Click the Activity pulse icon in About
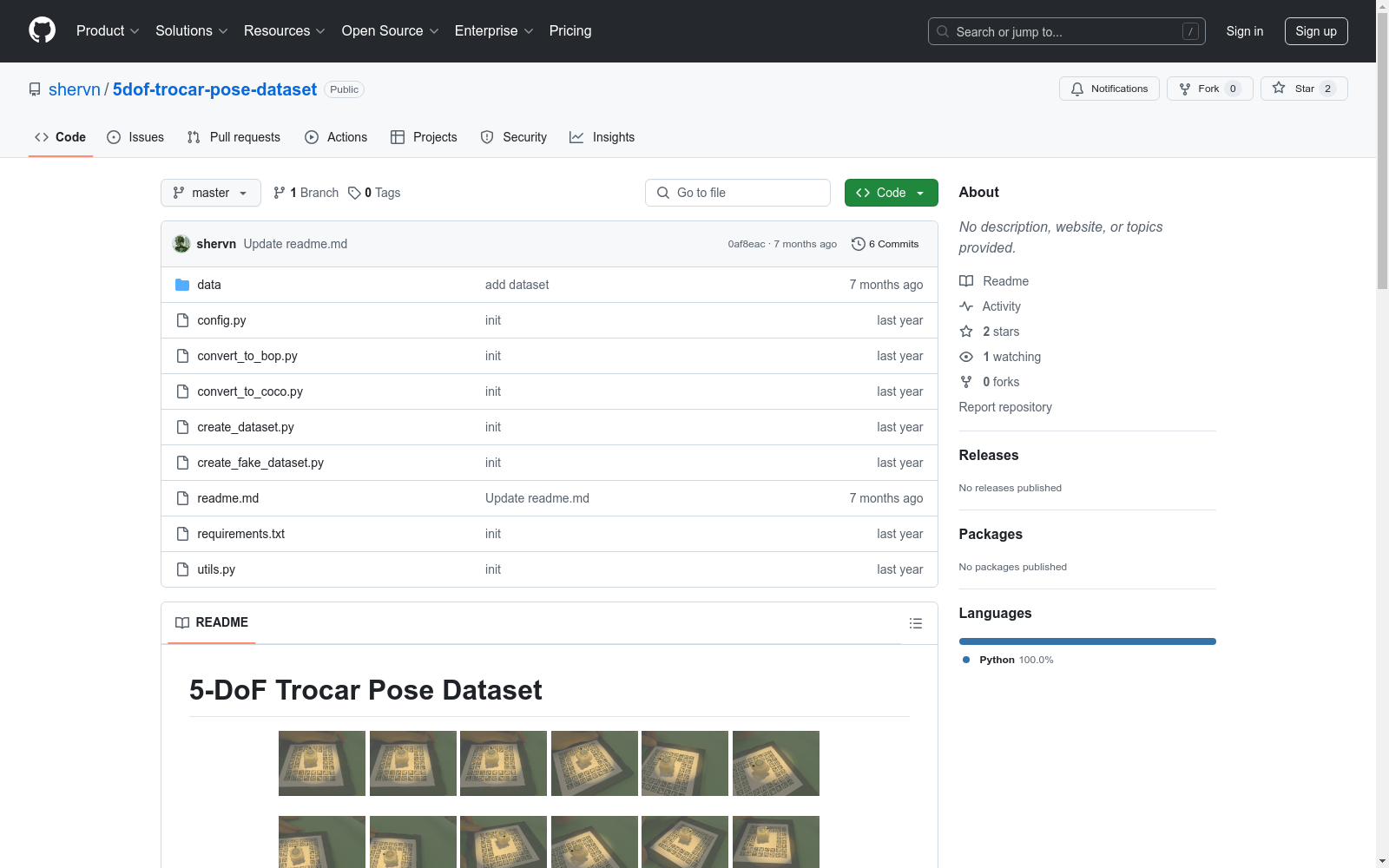 [x=966, y=306]
